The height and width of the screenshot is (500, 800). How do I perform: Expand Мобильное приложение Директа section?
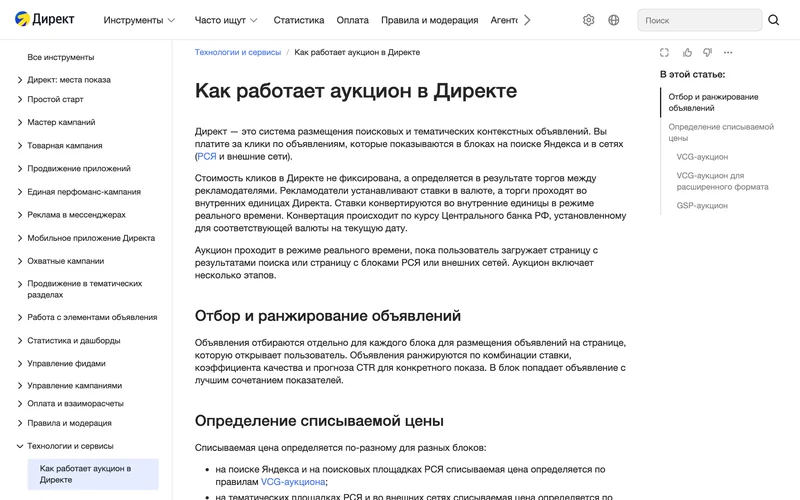pos(86,238)
